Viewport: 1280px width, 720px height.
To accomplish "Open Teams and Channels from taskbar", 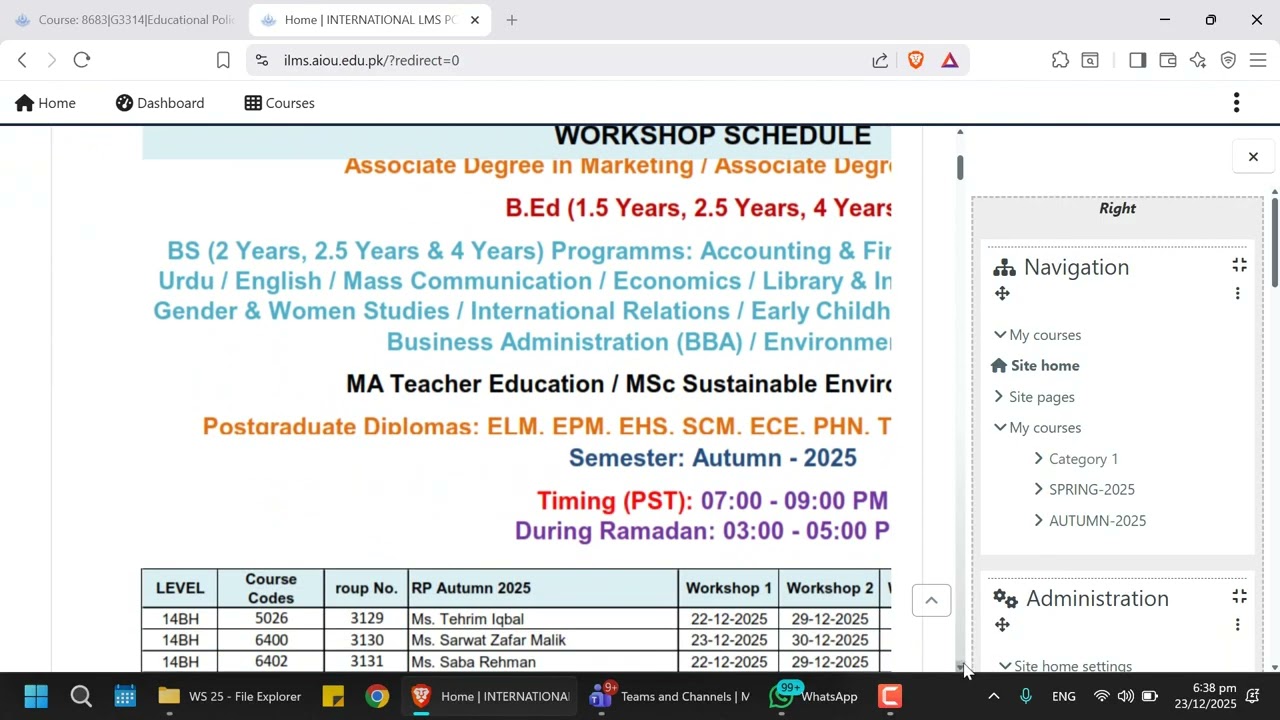I will click(669, 696).
